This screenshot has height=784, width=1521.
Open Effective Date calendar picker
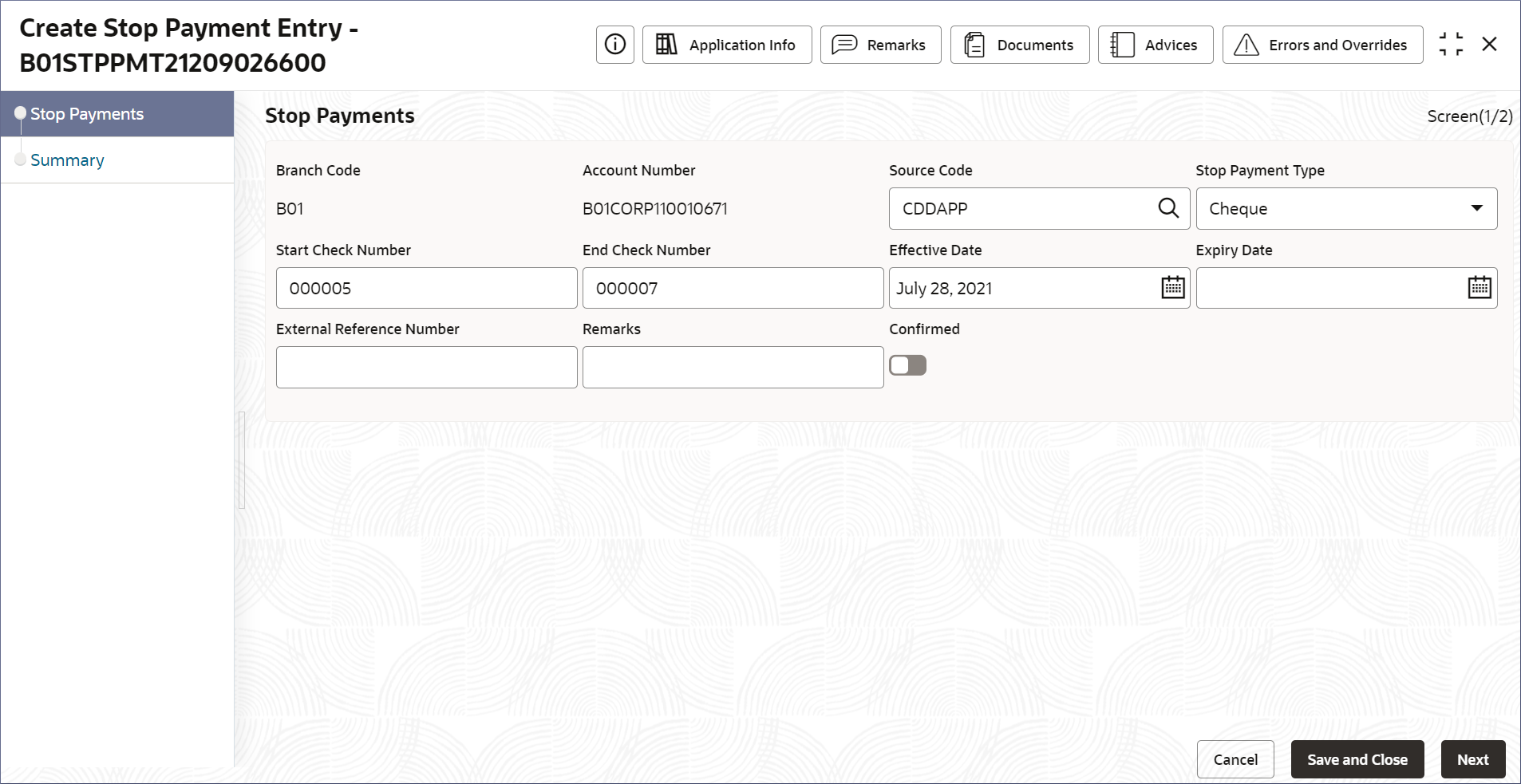[x=1172, y=287]
